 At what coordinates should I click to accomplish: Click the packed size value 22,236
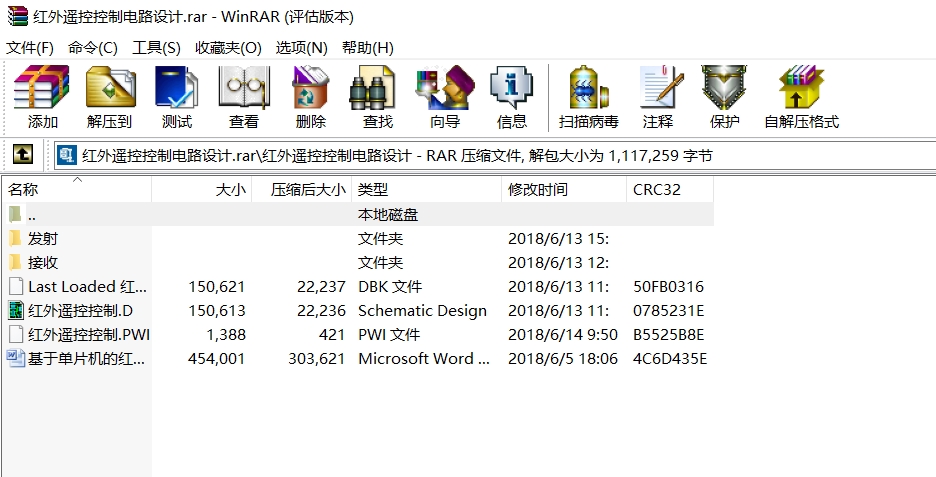pyautogui.click(x=322, y=310)
